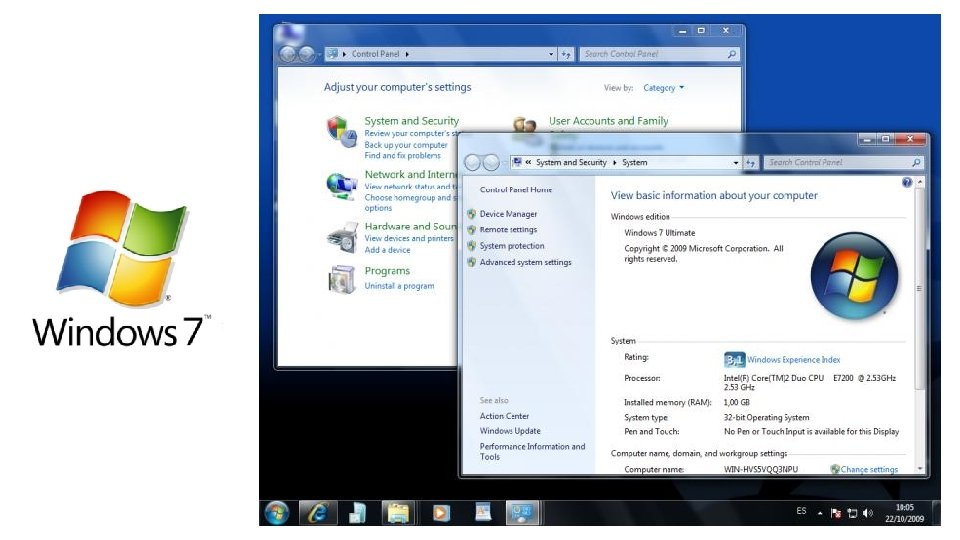The height and width of the screenshot is (540, 960).
Task: Click the Windows Experience Index link
Action: coord(793,360)
